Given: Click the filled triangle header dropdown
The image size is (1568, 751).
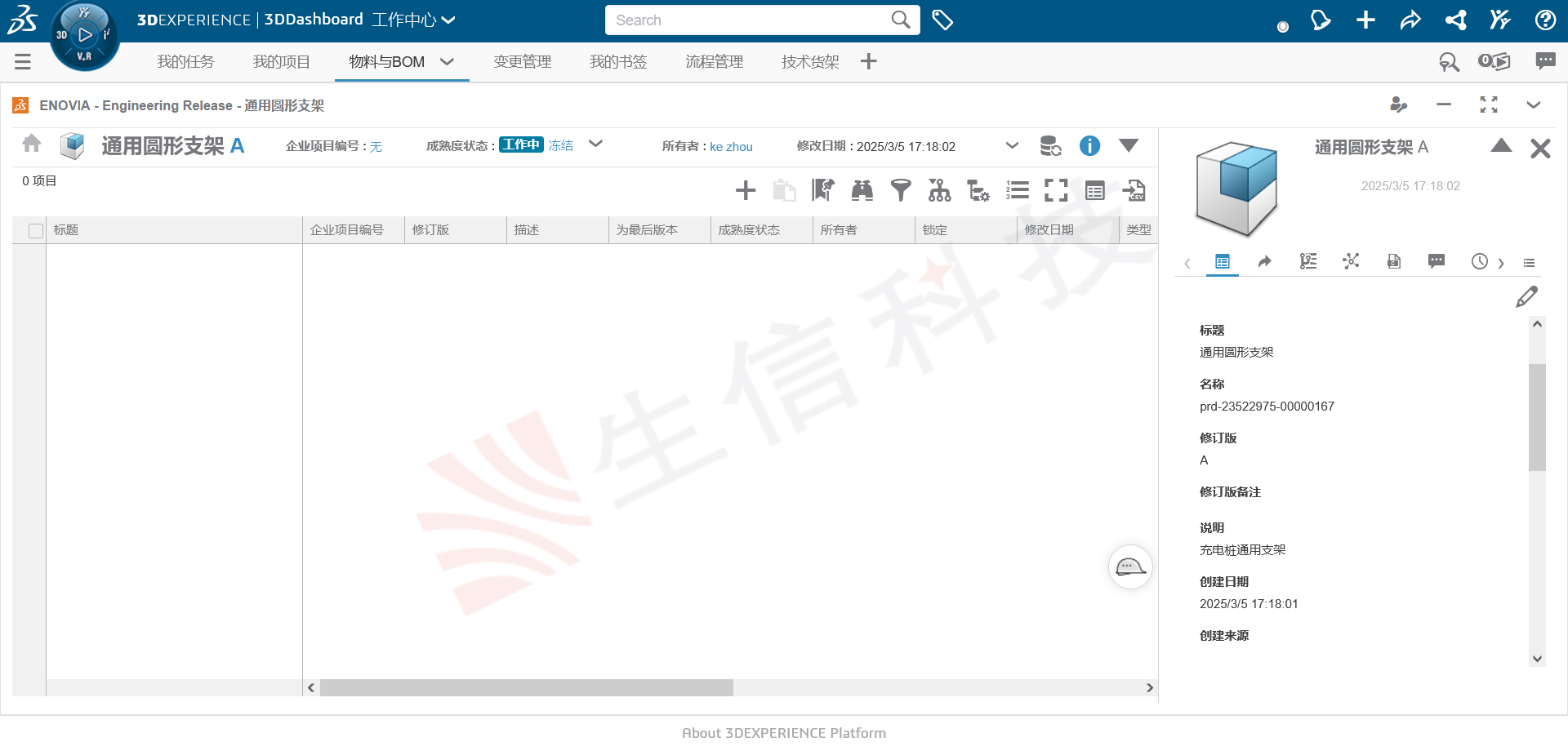Looking at the screenshot, I should point(1129,145).
